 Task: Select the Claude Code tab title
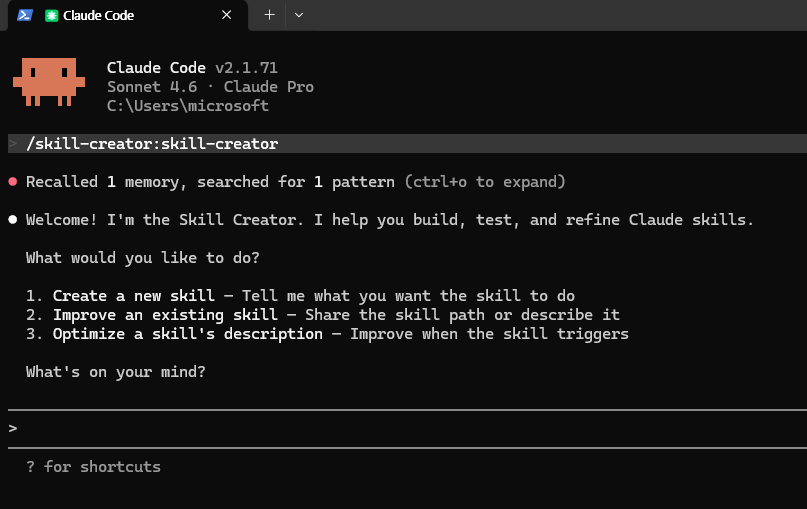pyautogui.click(x=98, y=15)
